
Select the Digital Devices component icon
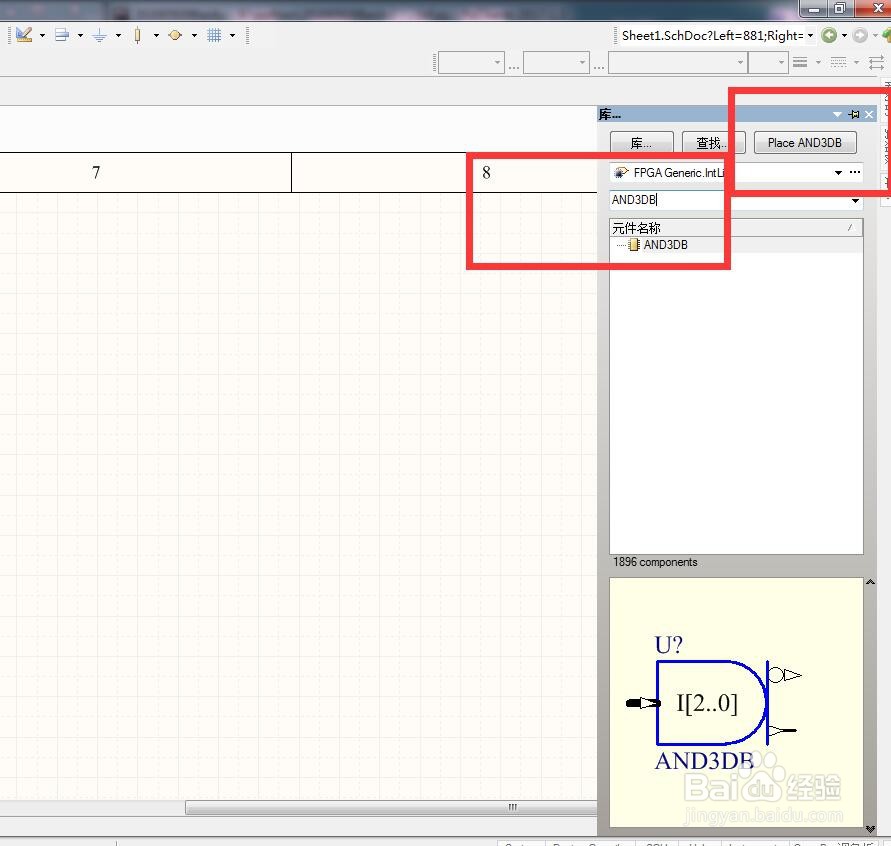(x=137, y=35)
